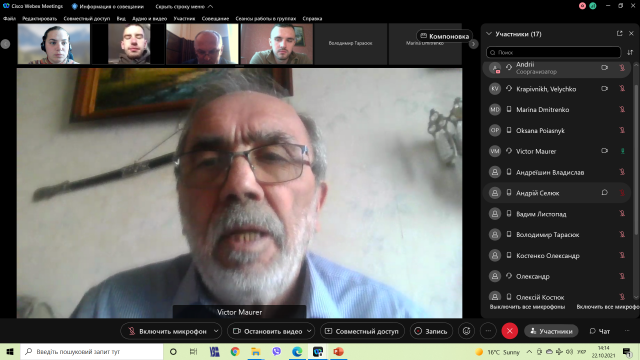
Task: Close the participants panel
Action: point(631,33)
